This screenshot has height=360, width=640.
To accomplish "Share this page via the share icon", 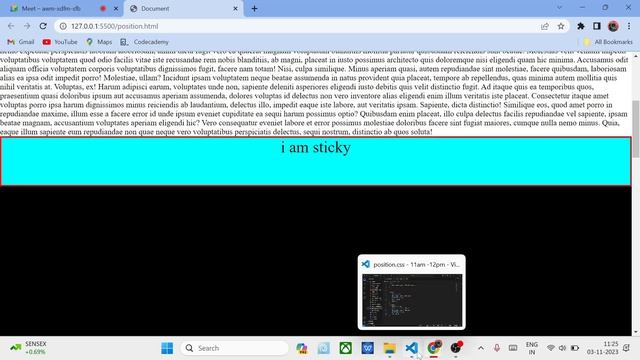I will (x=544, y=26).
